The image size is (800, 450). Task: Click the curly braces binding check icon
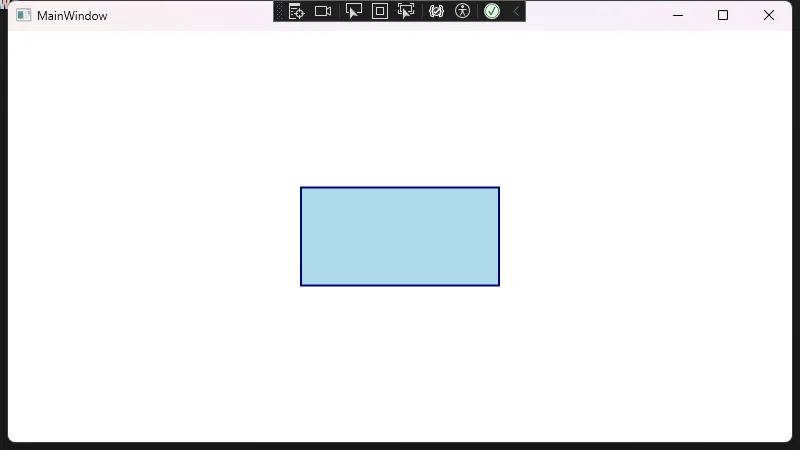click(436, 11)
